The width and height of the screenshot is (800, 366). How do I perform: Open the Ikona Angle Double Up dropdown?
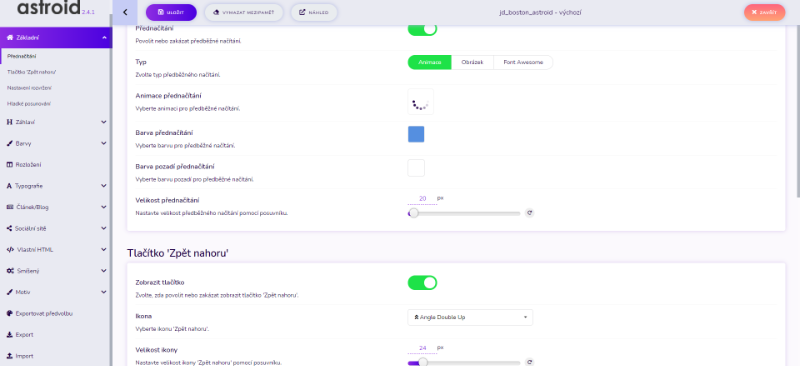click(470, 317)
